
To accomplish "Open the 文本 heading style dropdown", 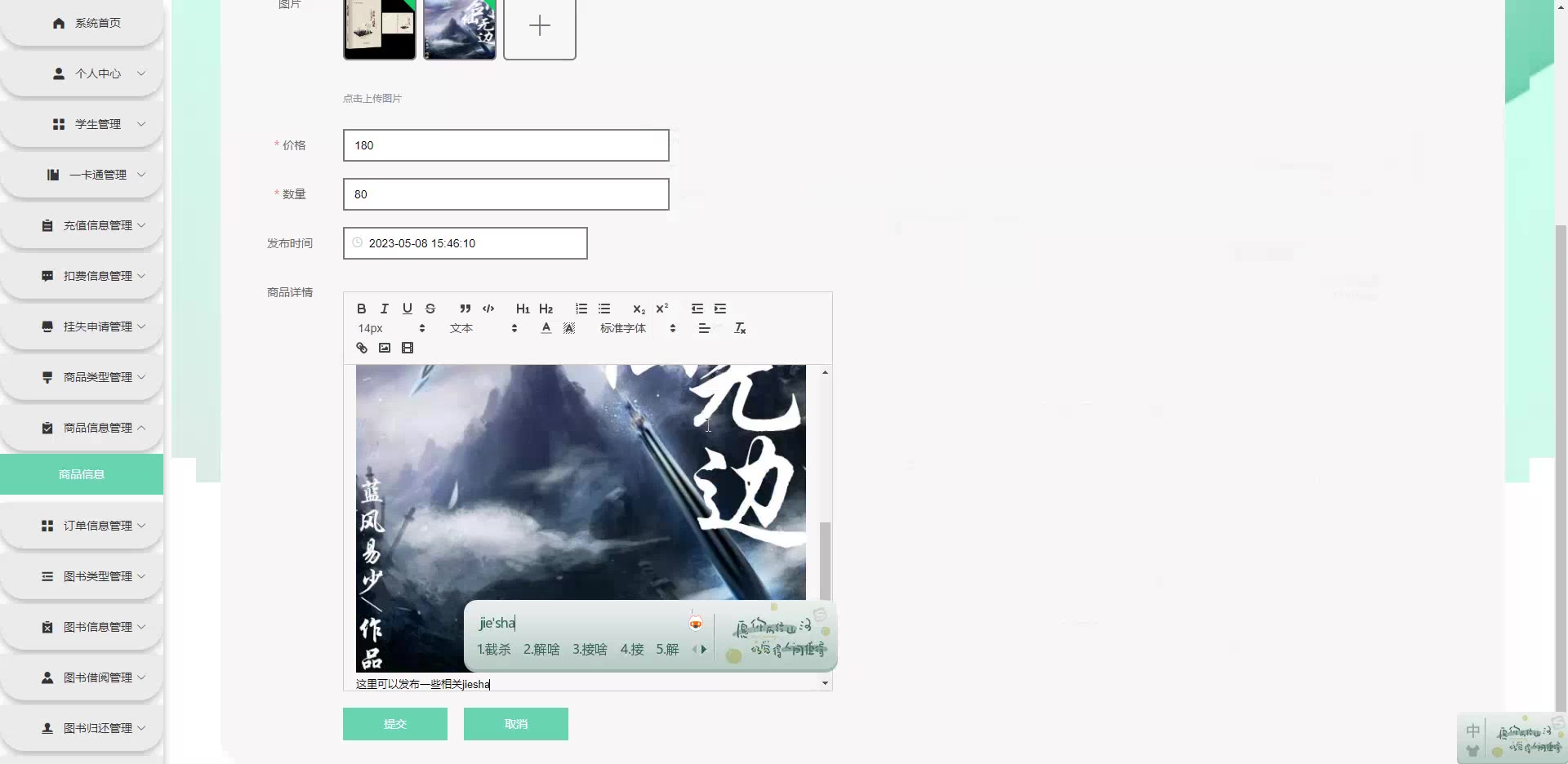I will click(483, 328).
